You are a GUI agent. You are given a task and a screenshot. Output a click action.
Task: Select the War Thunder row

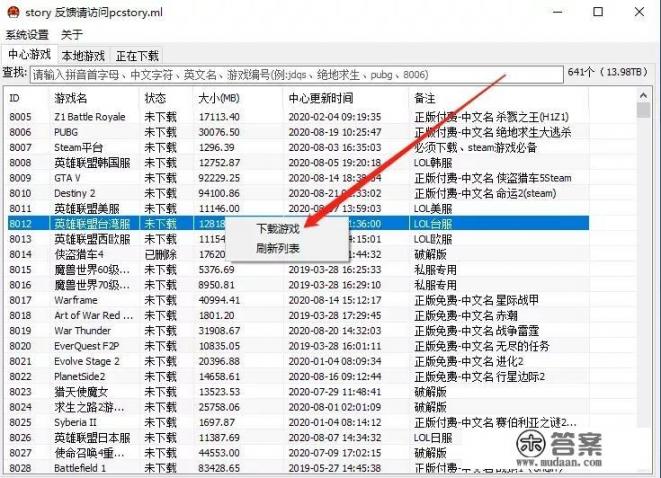[x=298, y=330]
